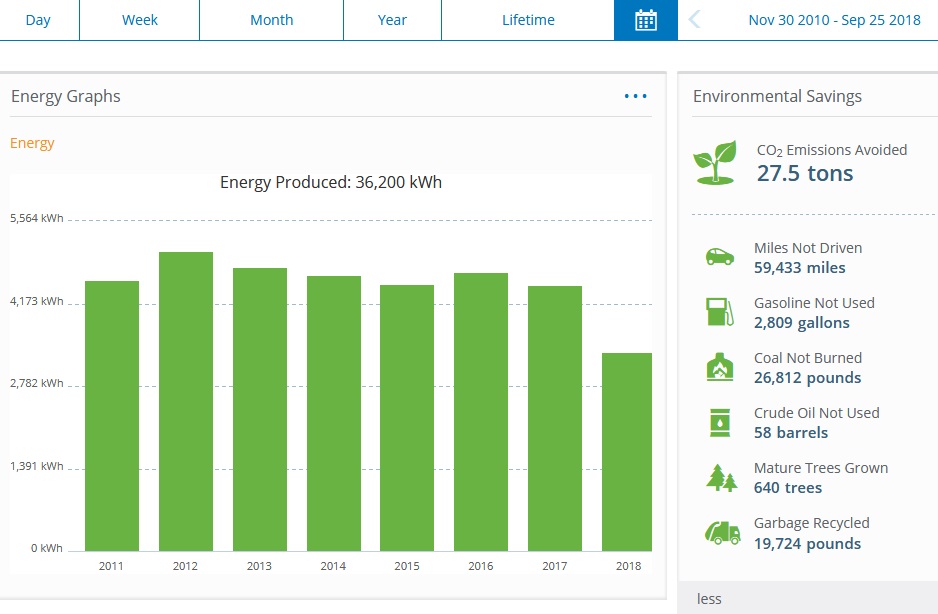Screen dimensions: 938x614
Task: Click the '27.5 tons' value
Action: click(805, 174)
